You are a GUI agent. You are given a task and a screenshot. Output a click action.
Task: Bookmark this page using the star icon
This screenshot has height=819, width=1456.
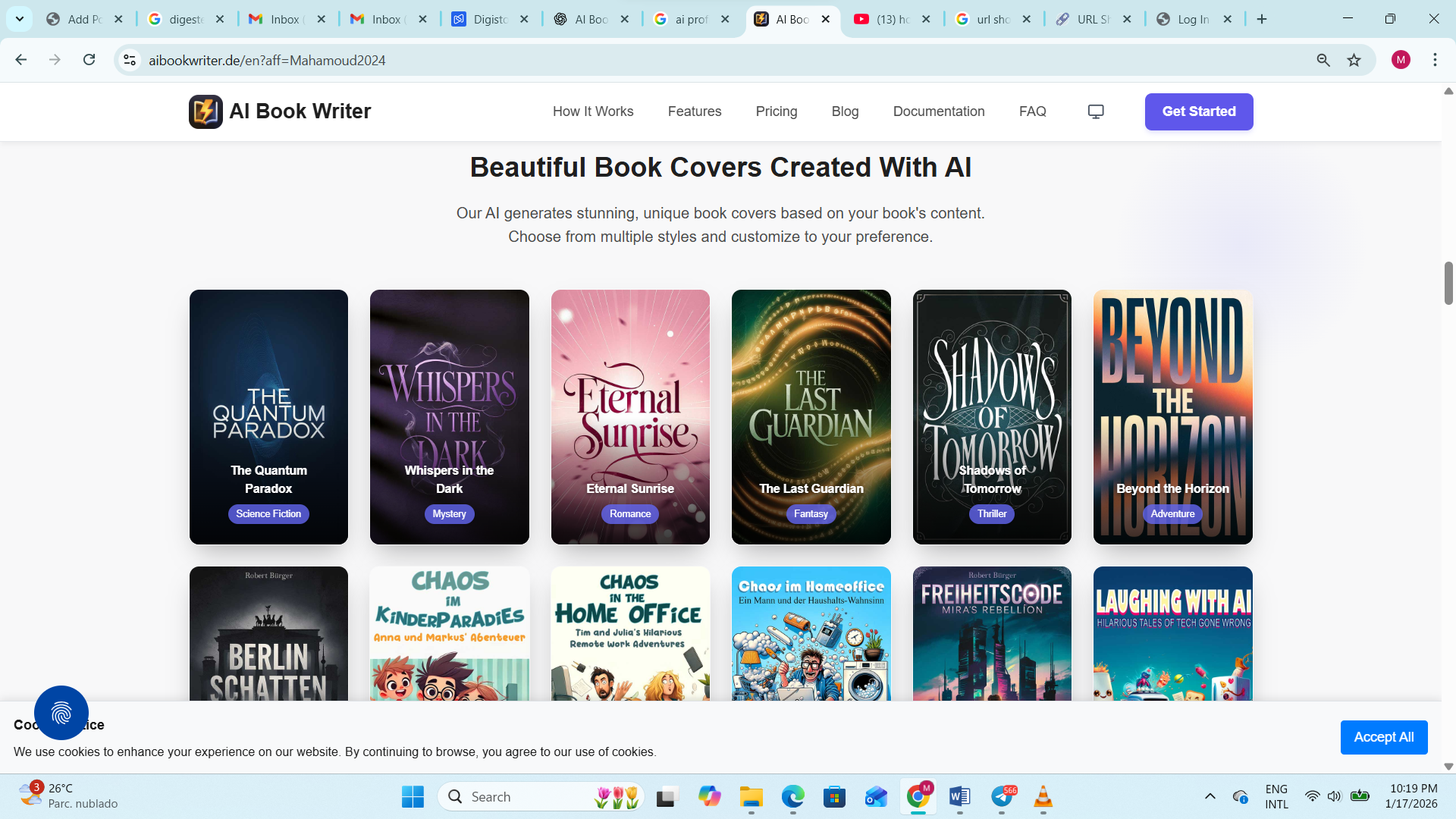pyautogui.click(x=1354, y=60)
